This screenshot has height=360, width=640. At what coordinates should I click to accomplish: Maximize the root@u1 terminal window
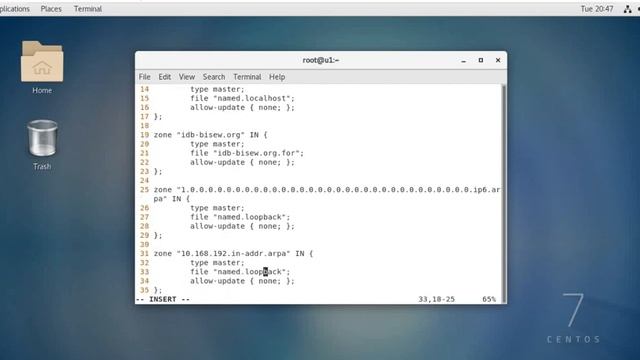(481, 60)
